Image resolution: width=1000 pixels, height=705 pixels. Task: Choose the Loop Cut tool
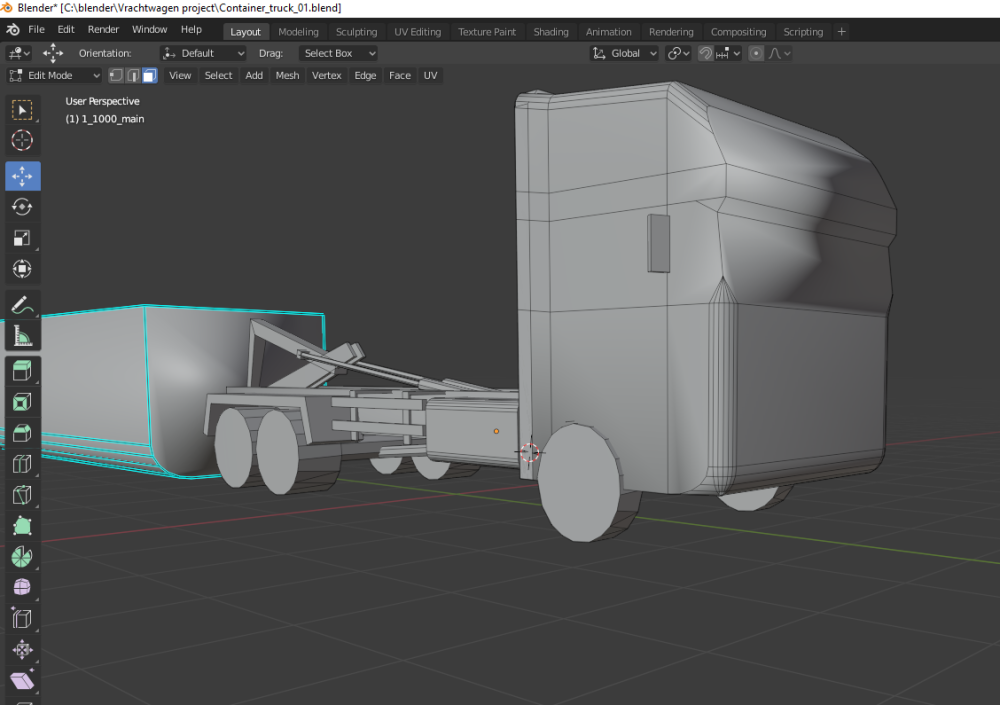(22, 464)
